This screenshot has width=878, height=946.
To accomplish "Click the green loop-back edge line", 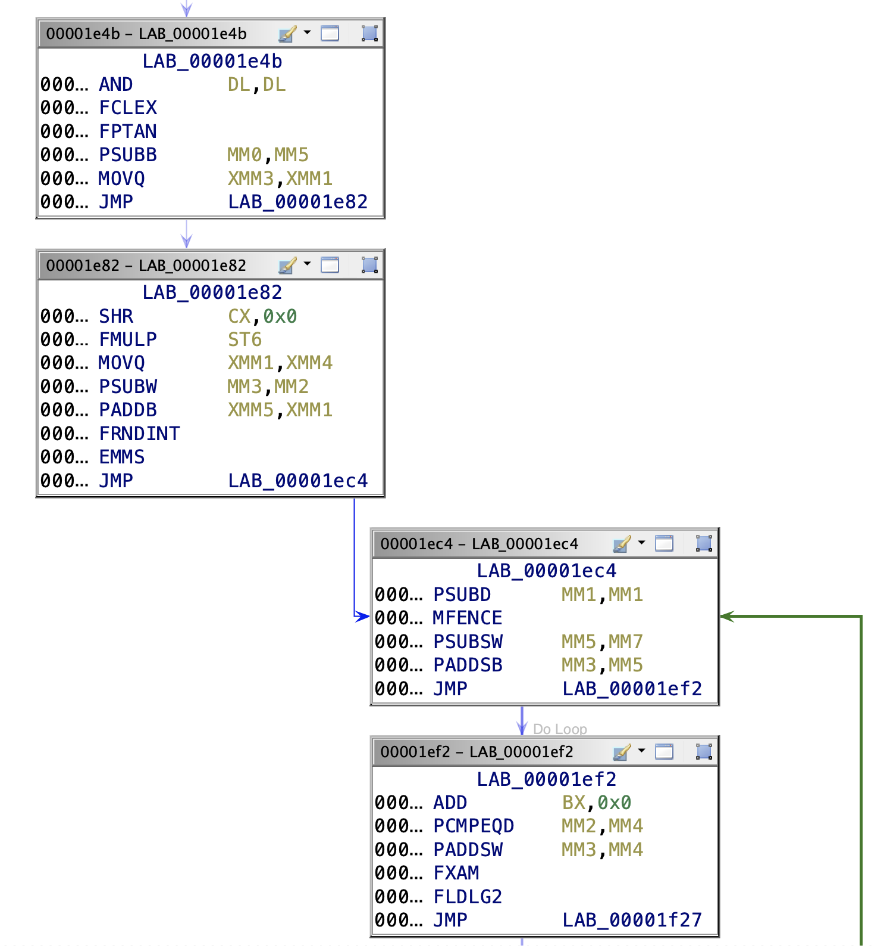I will tap(861, 780).
